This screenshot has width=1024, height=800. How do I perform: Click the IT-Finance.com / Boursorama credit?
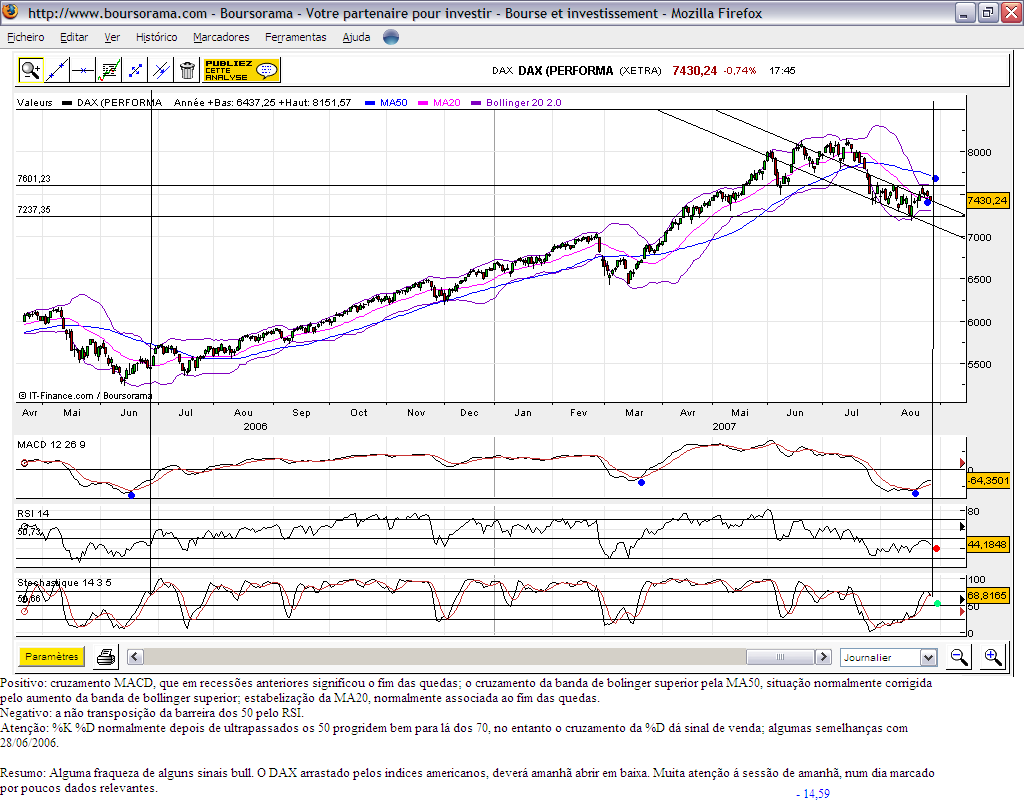(86, 396)
